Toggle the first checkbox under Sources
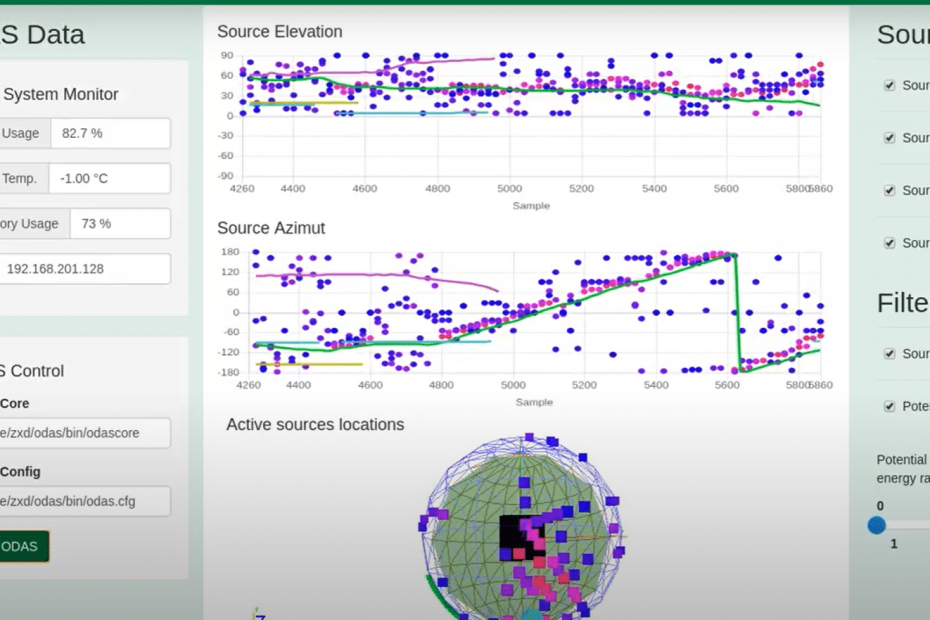The image size is (930, 620). pos(889,85)
